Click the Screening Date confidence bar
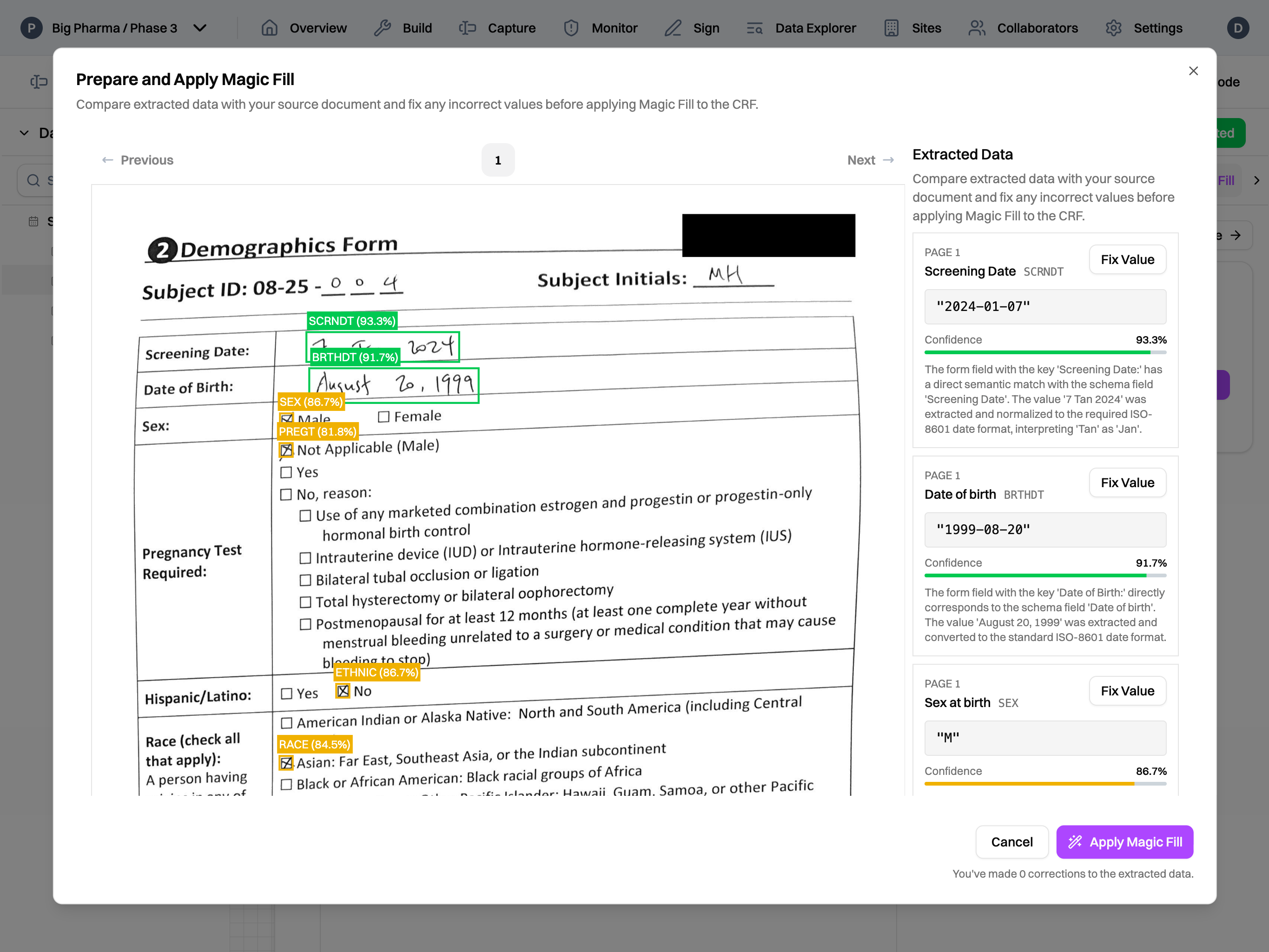 click(x=1044, y=352)
